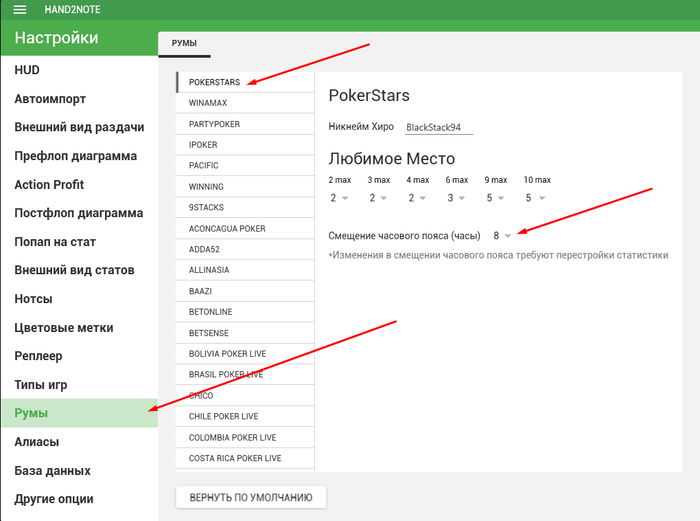Go to База данных section
Image resolution: width=700 pixels, height=521 pixels.
(x=79, y=470)
